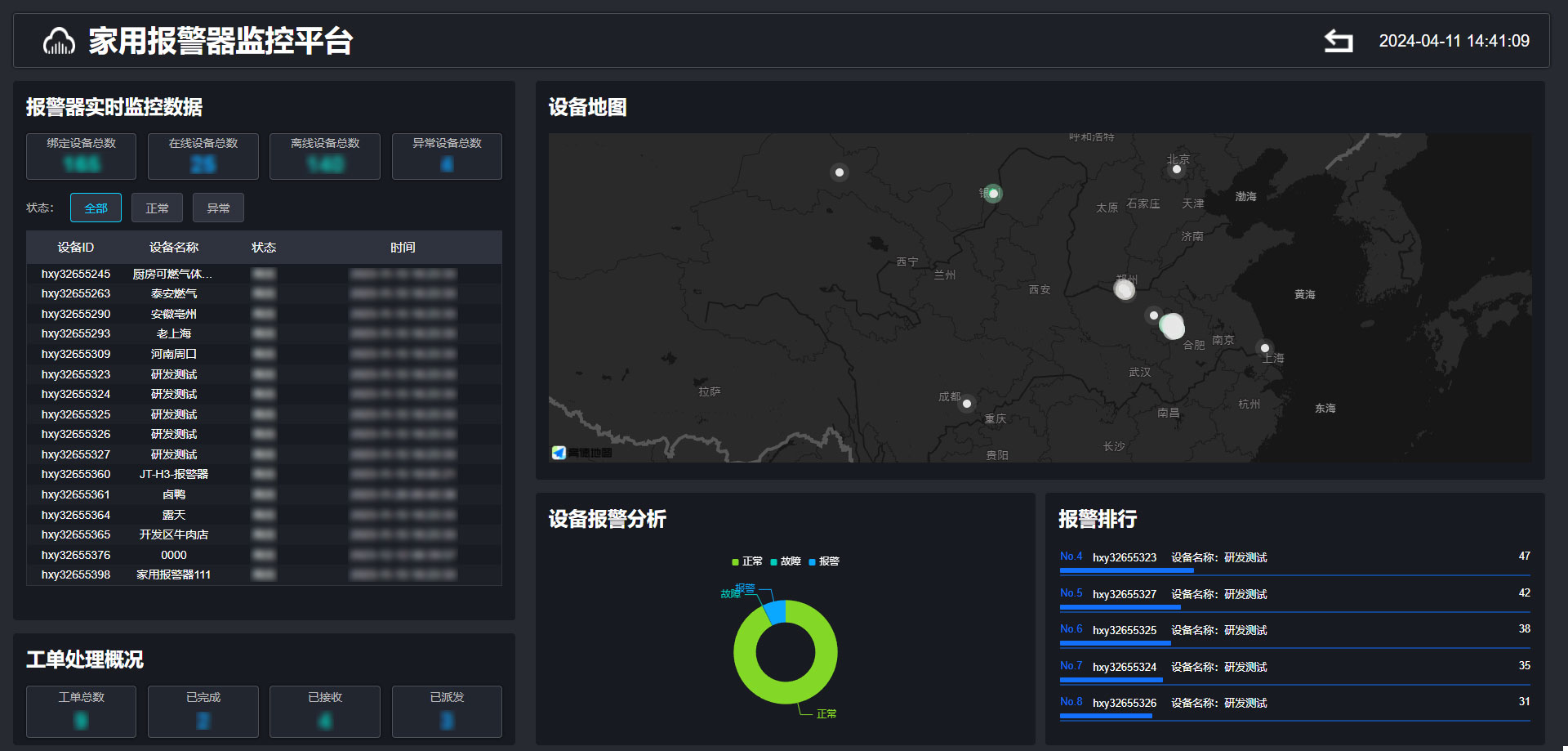Viewport: 1568px width, 751px height.
Task: Select the 全部 status filter
Action: pyautogui.click(x=96, y=208)
